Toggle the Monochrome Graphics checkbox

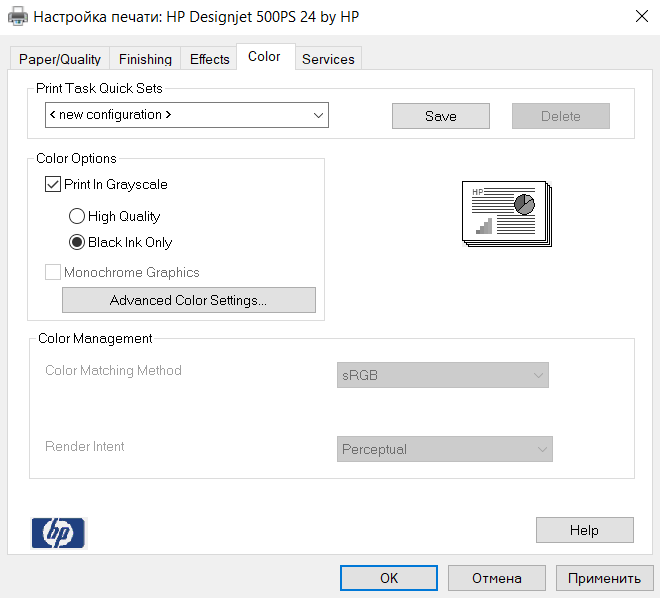(53, 272)
